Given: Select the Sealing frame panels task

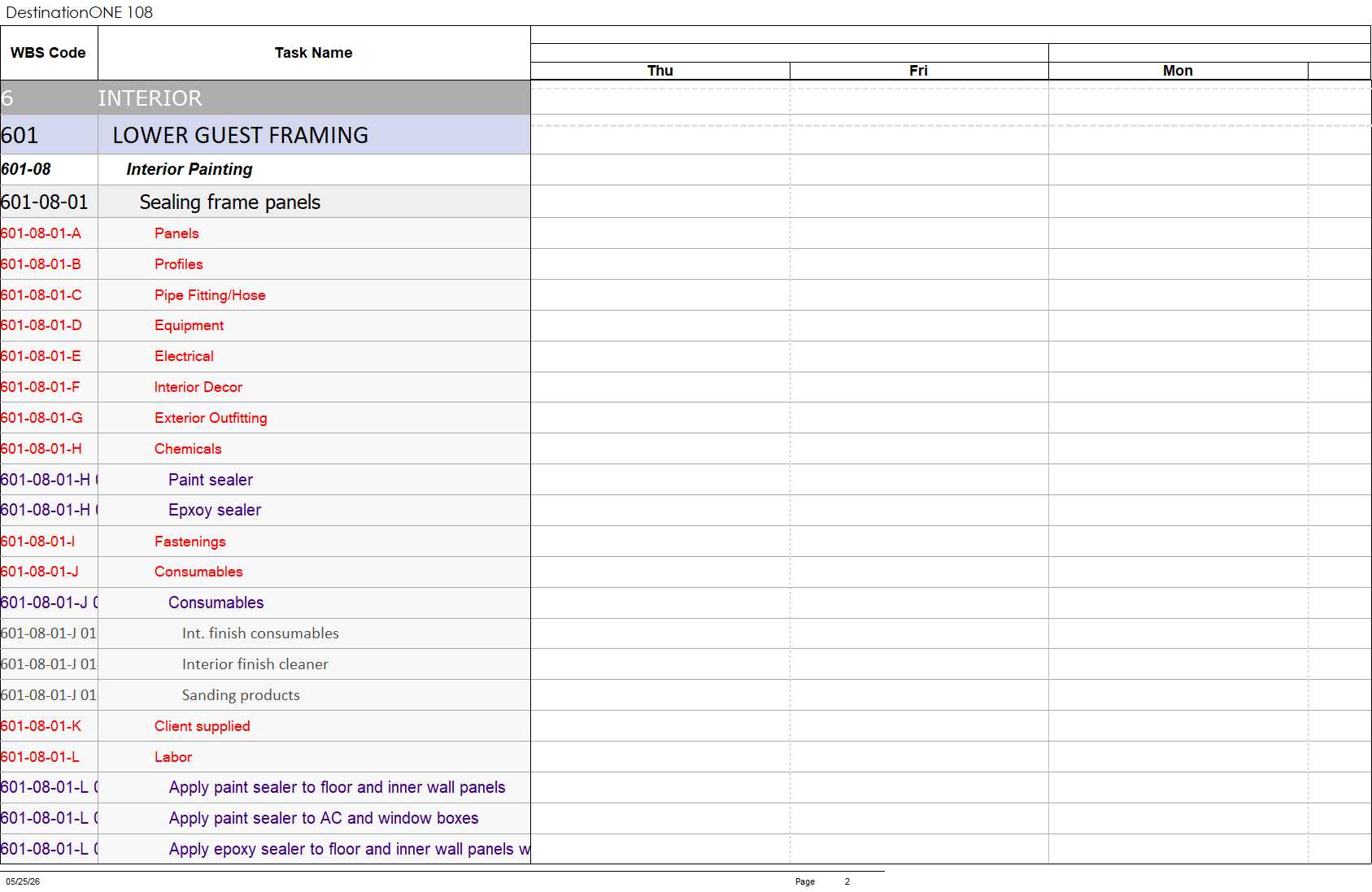Looking at the screenshot, I should point(230,202).
